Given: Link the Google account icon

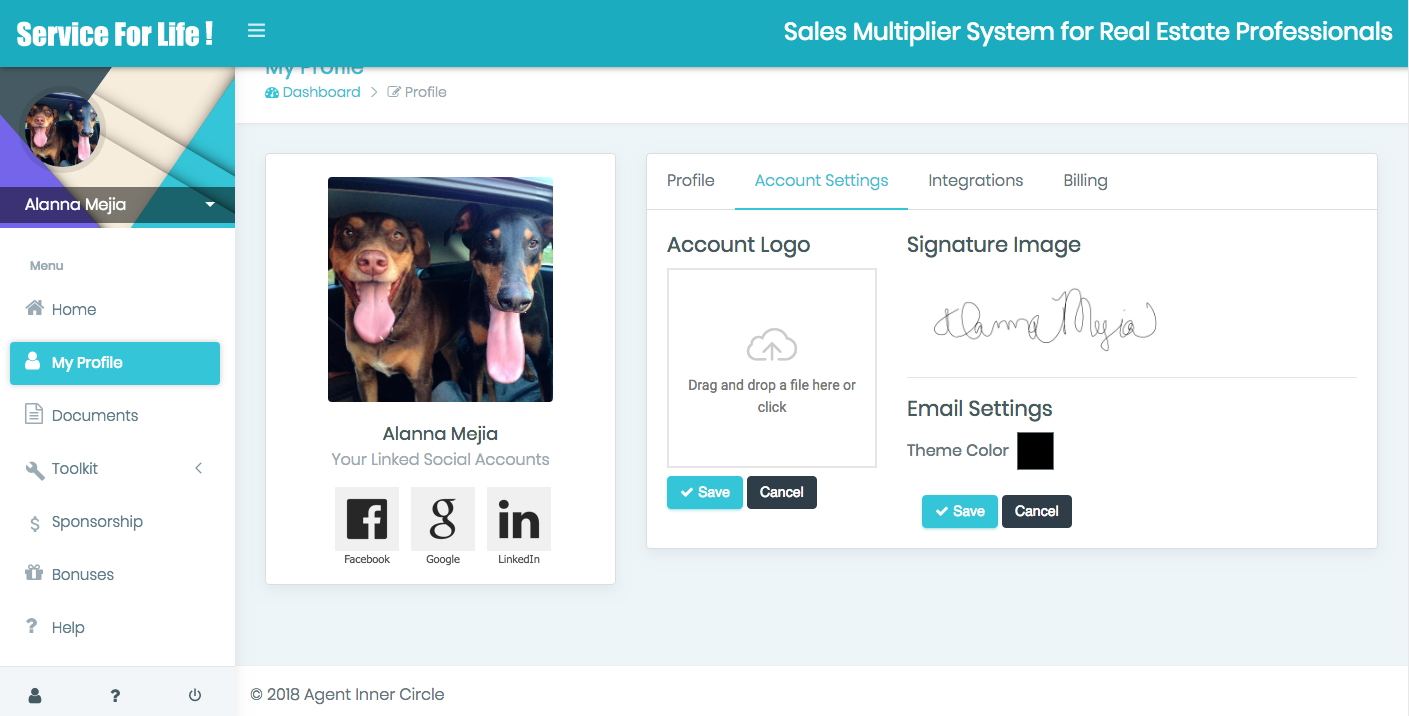Looking at the screenshot, I should pyautogui.click(x=443, y=519).
